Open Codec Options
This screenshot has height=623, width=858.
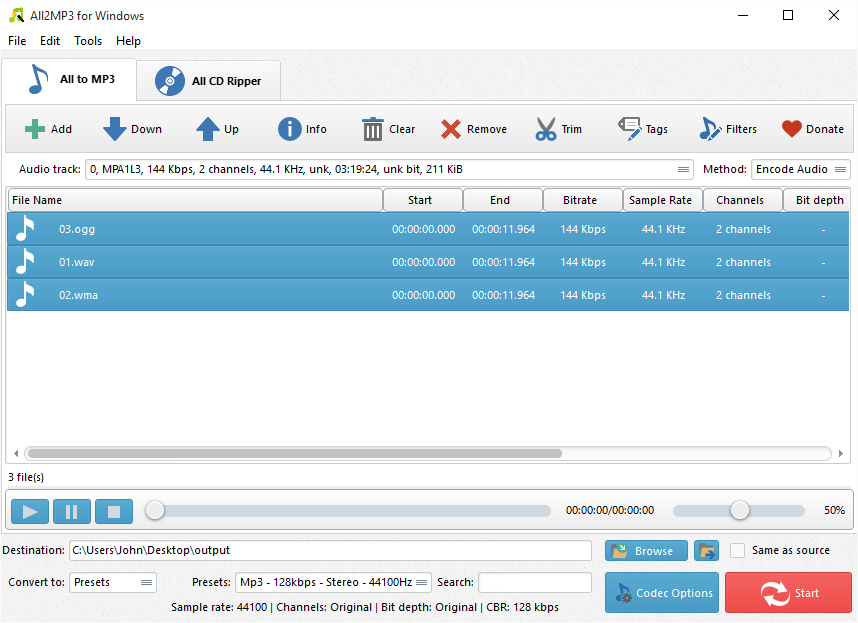662,593
